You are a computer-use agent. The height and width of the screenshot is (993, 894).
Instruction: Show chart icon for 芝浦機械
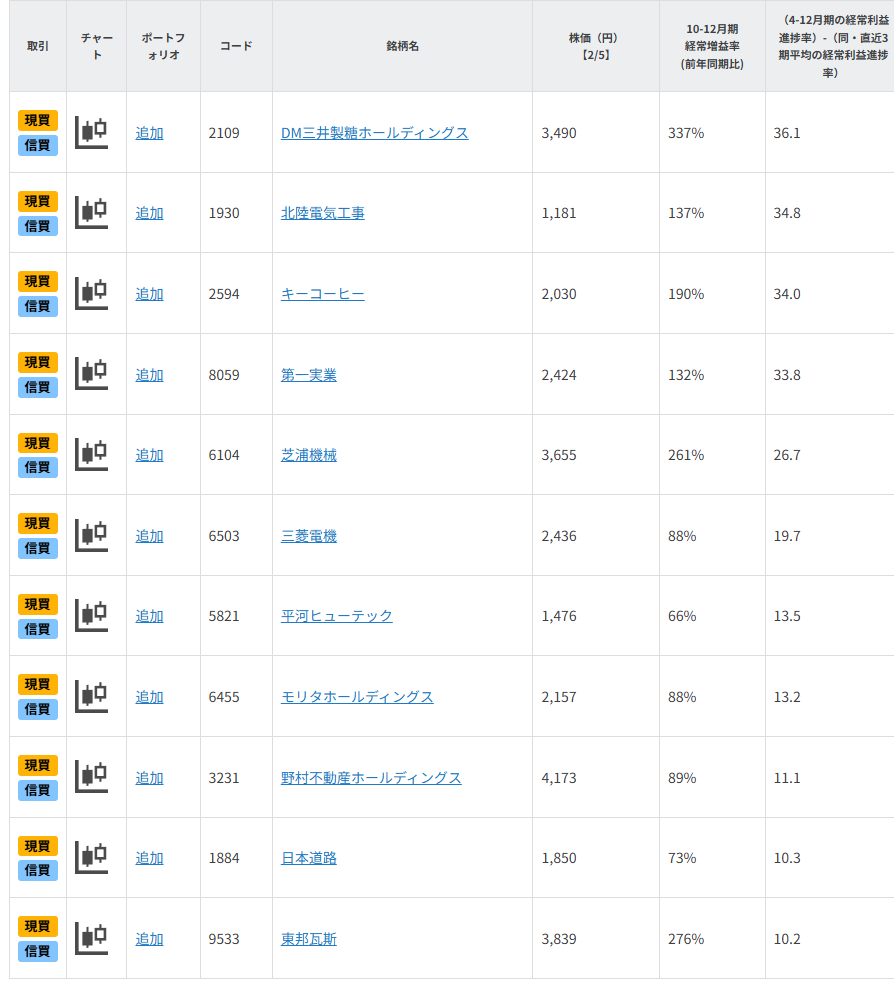(92, 454)
